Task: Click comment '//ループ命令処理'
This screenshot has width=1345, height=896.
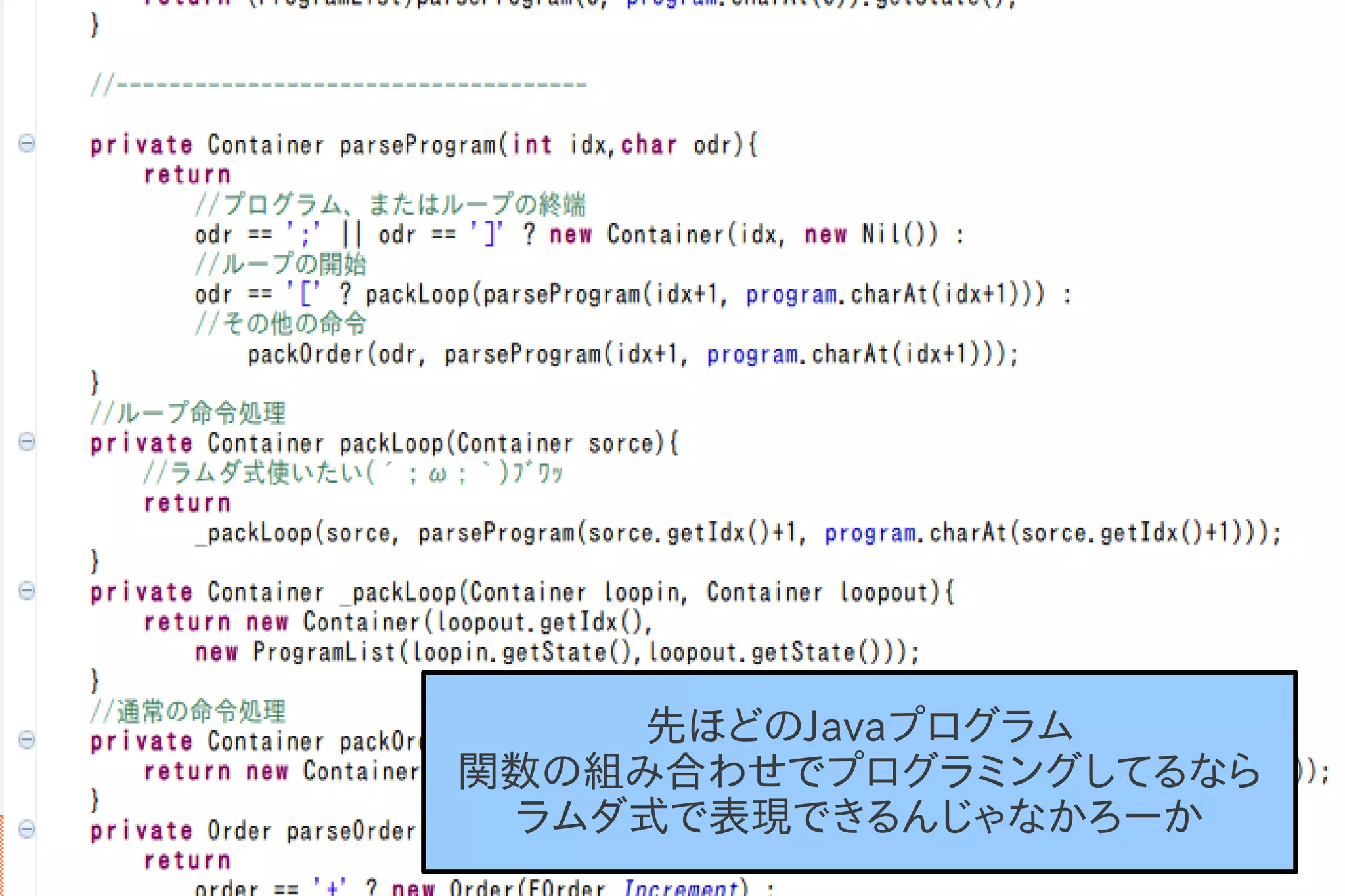Action: click(x=188, y=414)
